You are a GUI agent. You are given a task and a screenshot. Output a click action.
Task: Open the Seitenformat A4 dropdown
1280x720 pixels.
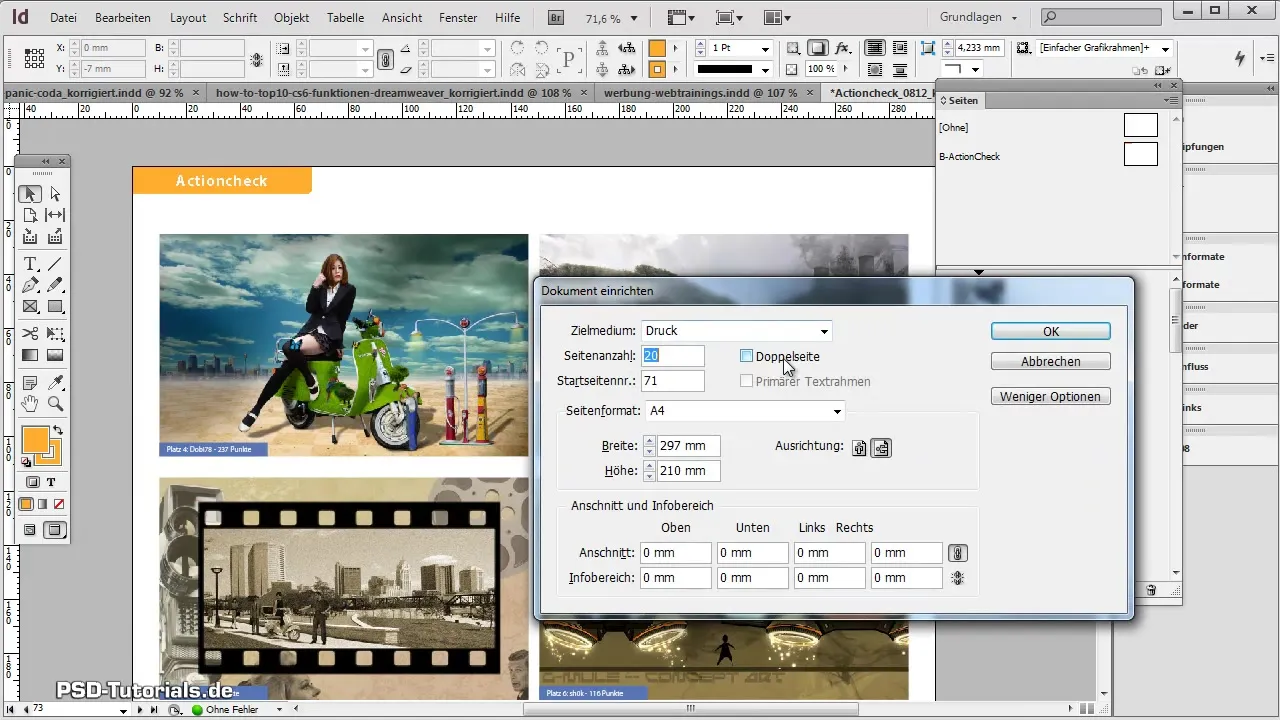tap(744, 410)
